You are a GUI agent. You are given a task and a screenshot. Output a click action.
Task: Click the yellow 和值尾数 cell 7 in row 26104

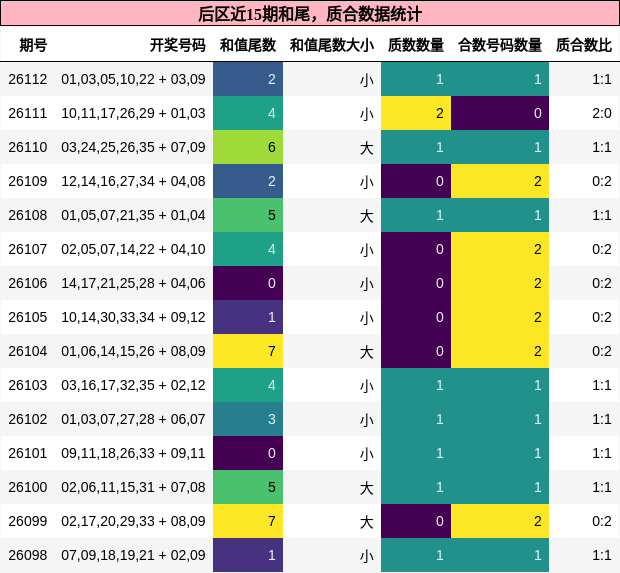coord(248,351)
